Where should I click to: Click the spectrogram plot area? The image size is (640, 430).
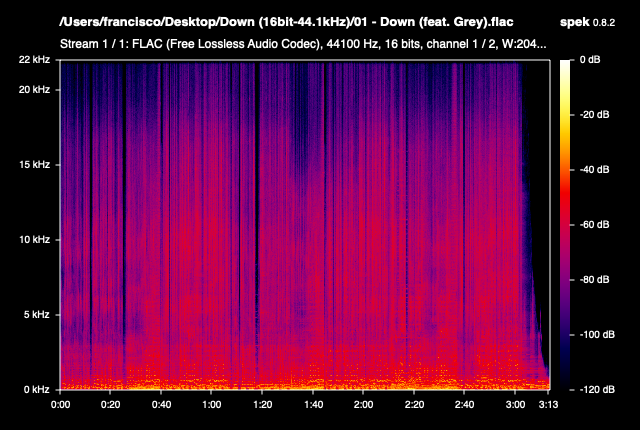pos(305,225)
